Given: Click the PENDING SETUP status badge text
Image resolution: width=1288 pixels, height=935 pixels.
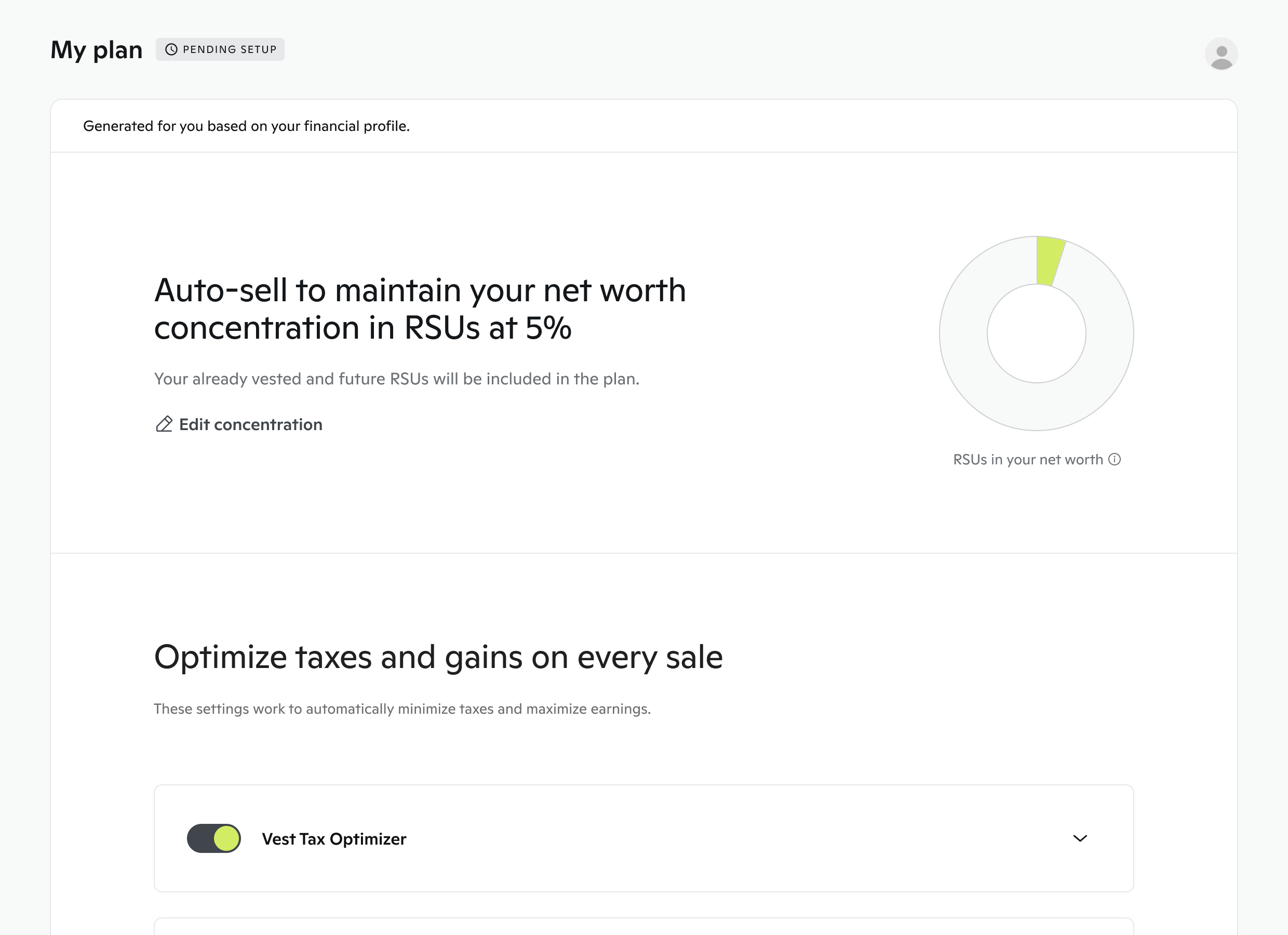Looking at the screenshot, I should click(230, 49).
